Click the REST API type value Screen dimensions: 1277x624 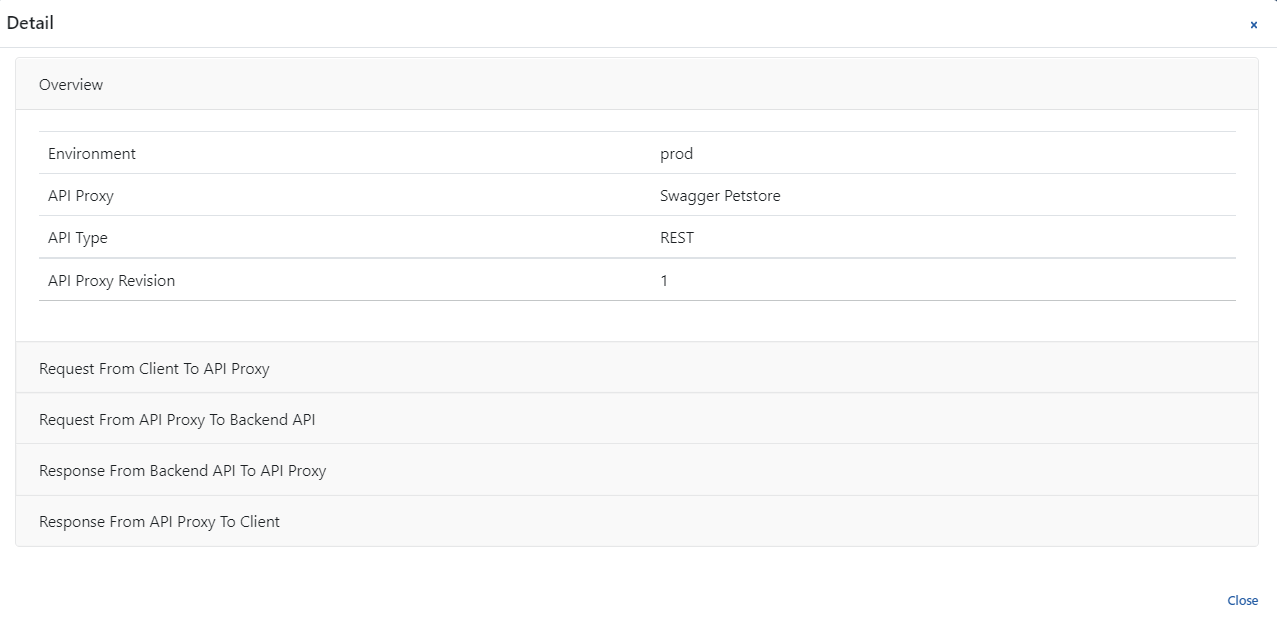tap(677, 237)
